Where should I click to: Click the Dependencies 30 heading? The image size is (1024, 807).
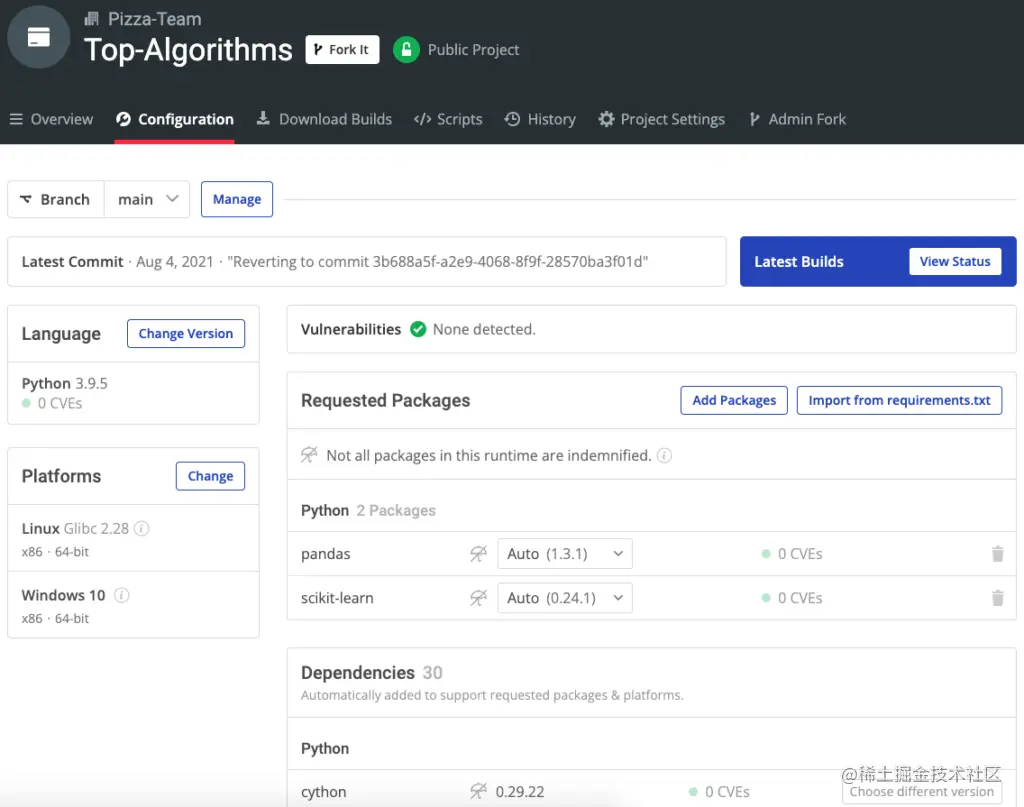pyautogui.click(x=372, y=672)
